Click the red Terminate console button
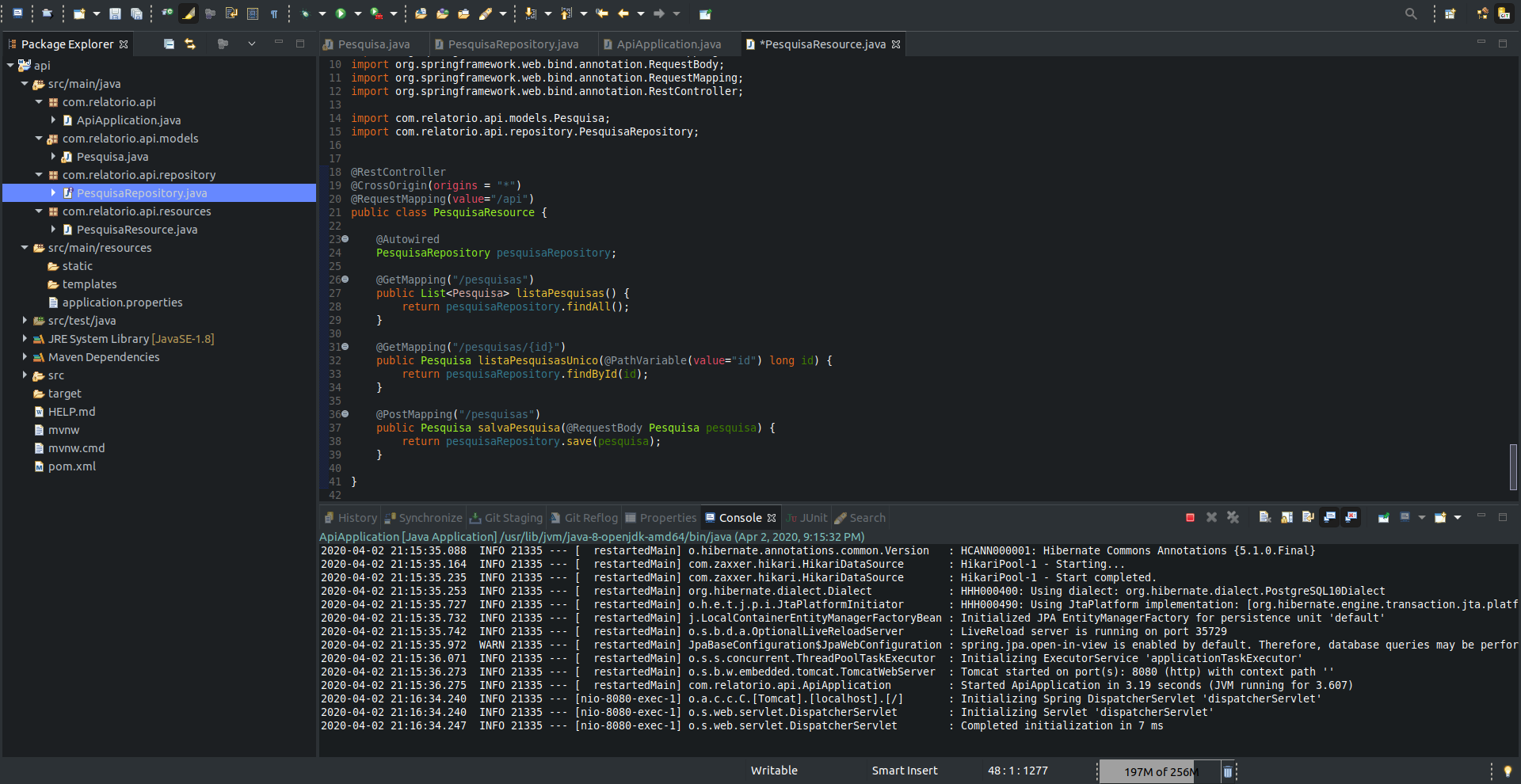 point(1190,517)
